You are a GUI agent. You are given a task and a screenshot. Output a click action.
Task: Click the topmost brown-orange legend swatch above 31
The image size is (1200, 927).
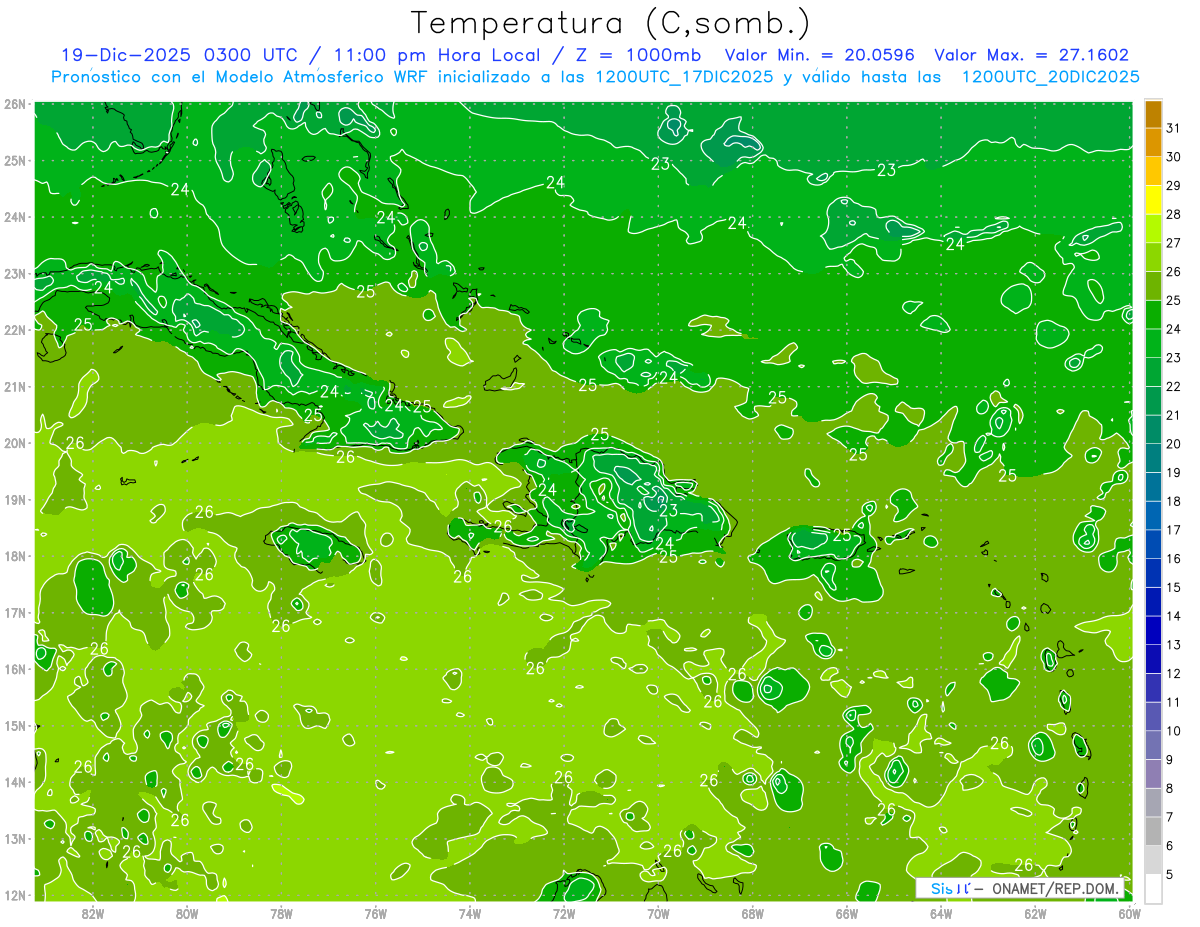1153,114
